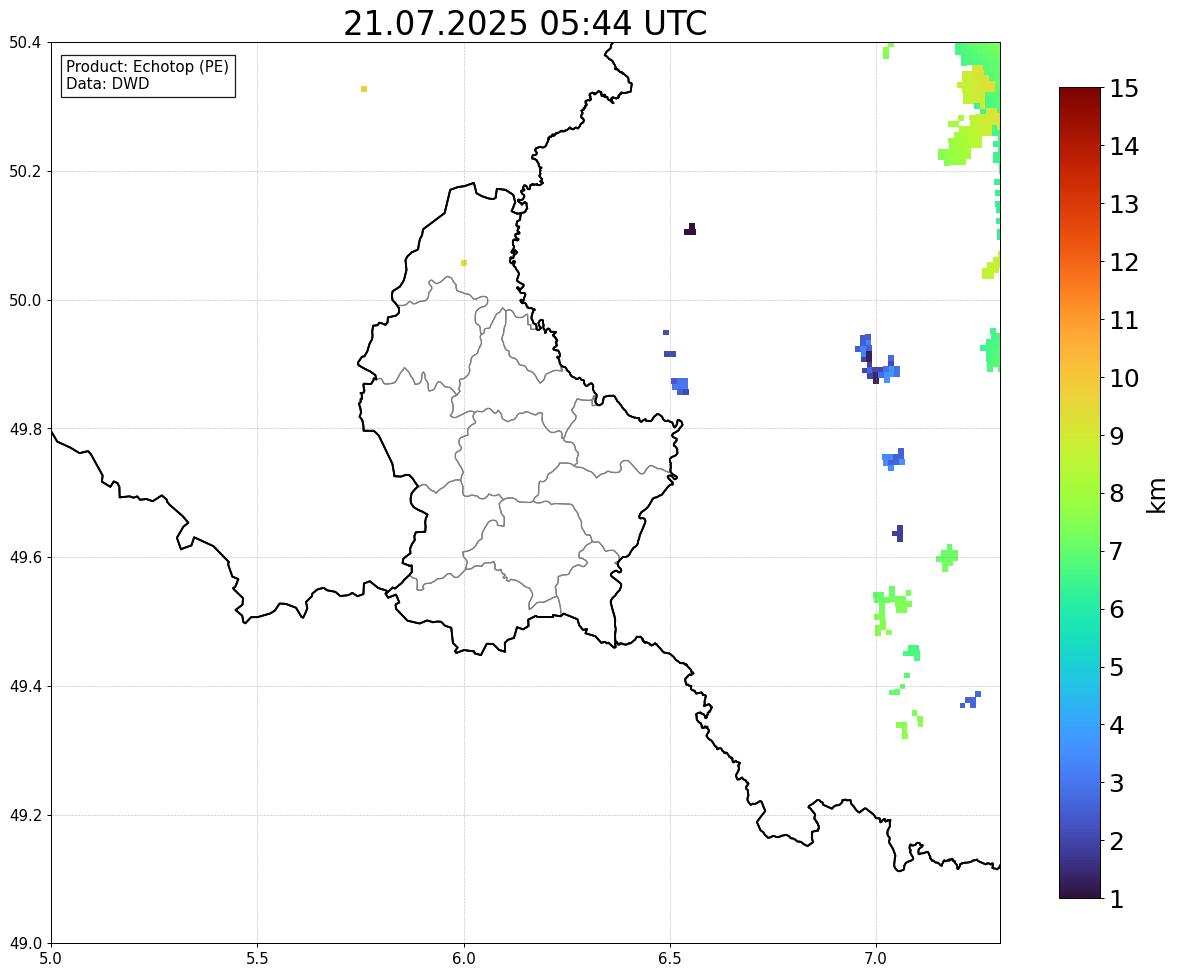
Task: Select the 'Data: DWD' legend line
Action: [x=107, y=83]
